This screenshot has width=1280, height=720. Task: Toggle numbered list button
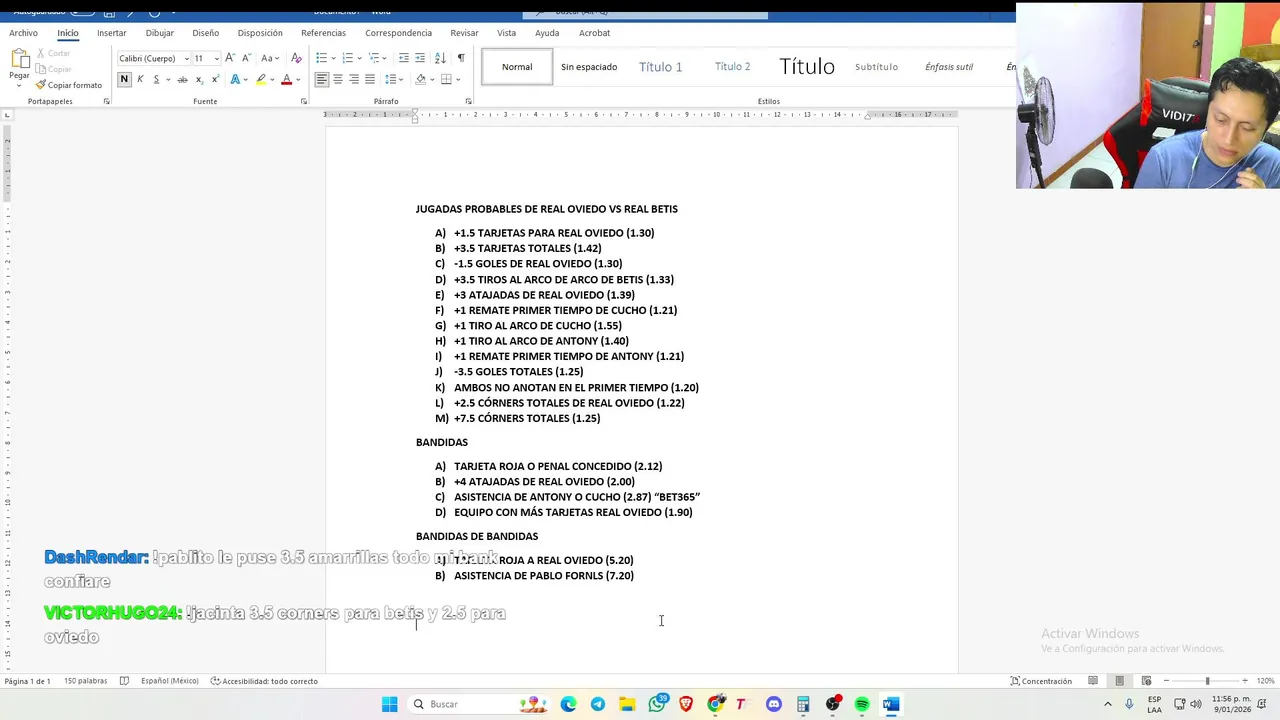(x=347, y=58)
